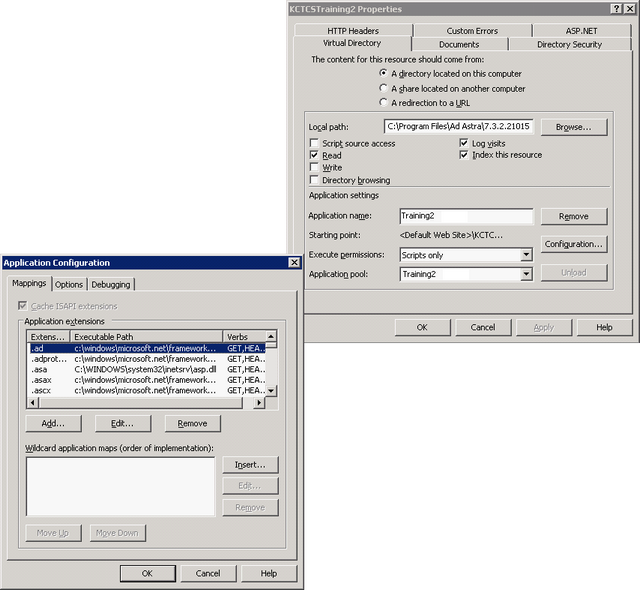
Task: Click the Browse... button for local path
Action: point(573,127)
